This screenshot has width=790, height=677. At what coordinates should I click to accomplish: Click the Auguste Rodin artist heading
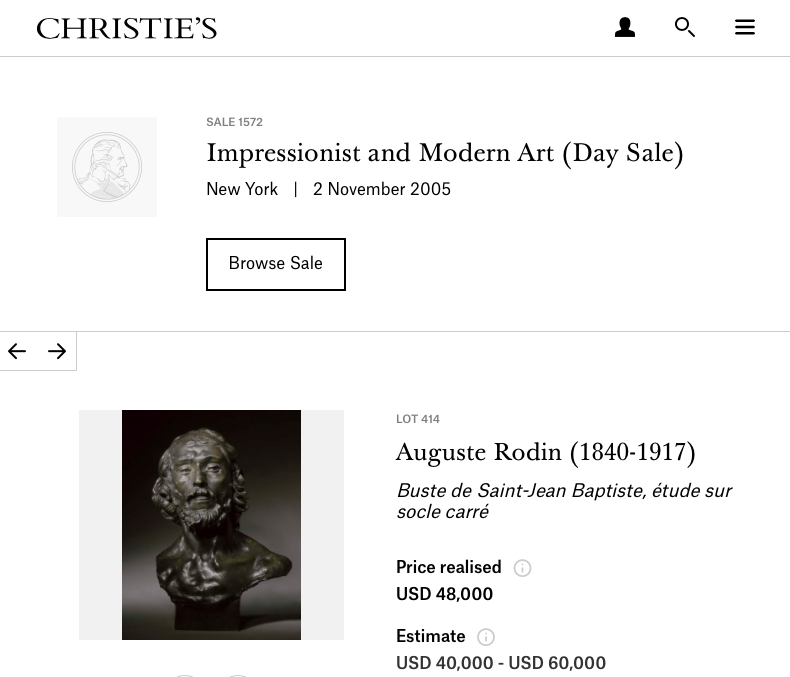[x=546, y=452]
